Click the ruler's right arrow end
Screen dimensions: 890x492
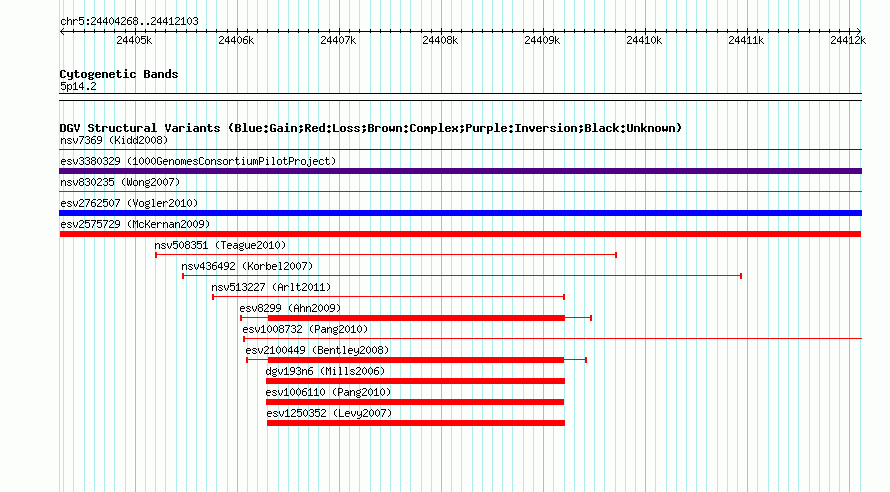(x=859, y=31)
